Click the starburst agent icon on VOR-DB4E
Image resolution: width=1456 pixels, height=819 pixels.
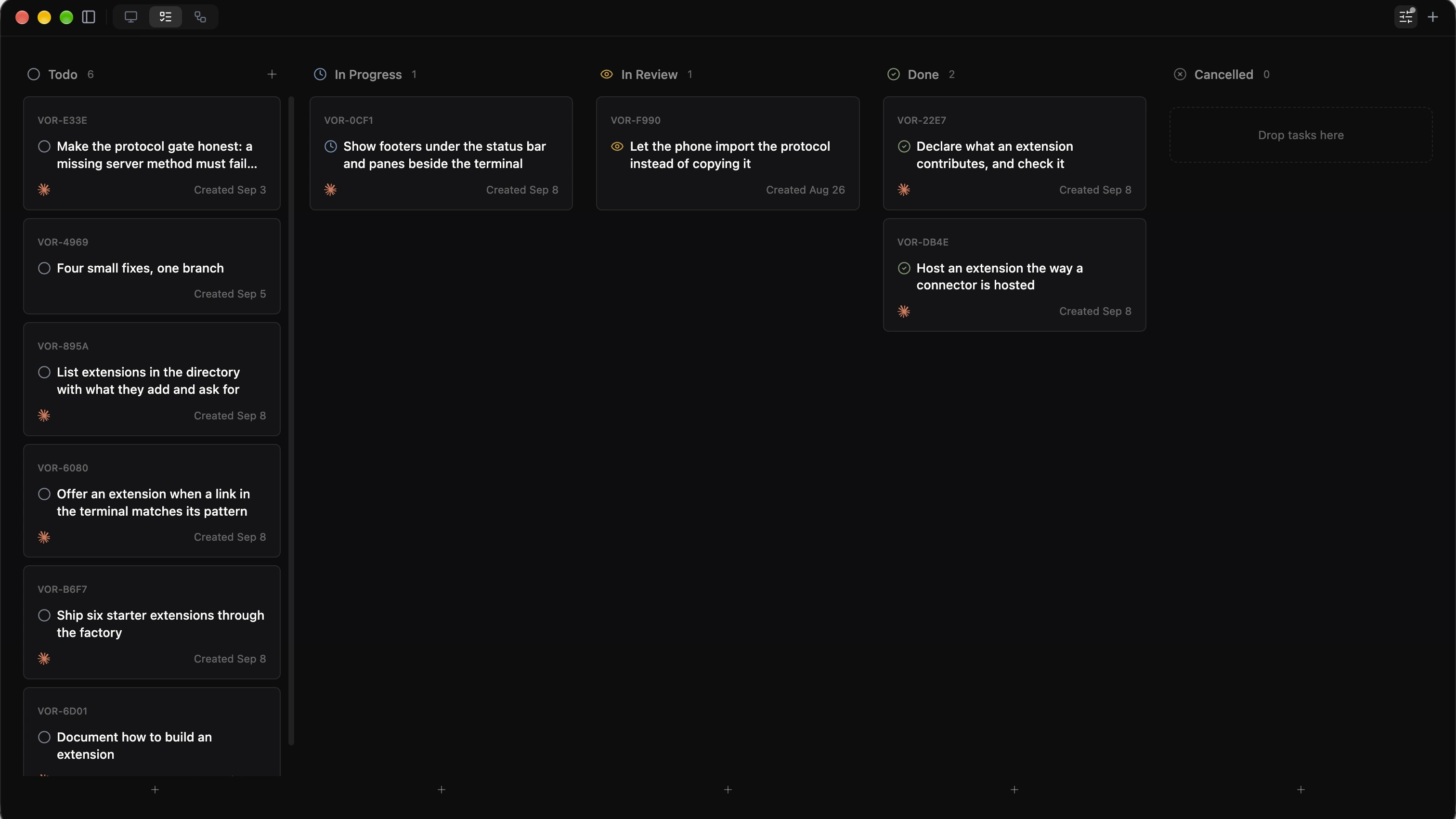[x=904, y=312]
